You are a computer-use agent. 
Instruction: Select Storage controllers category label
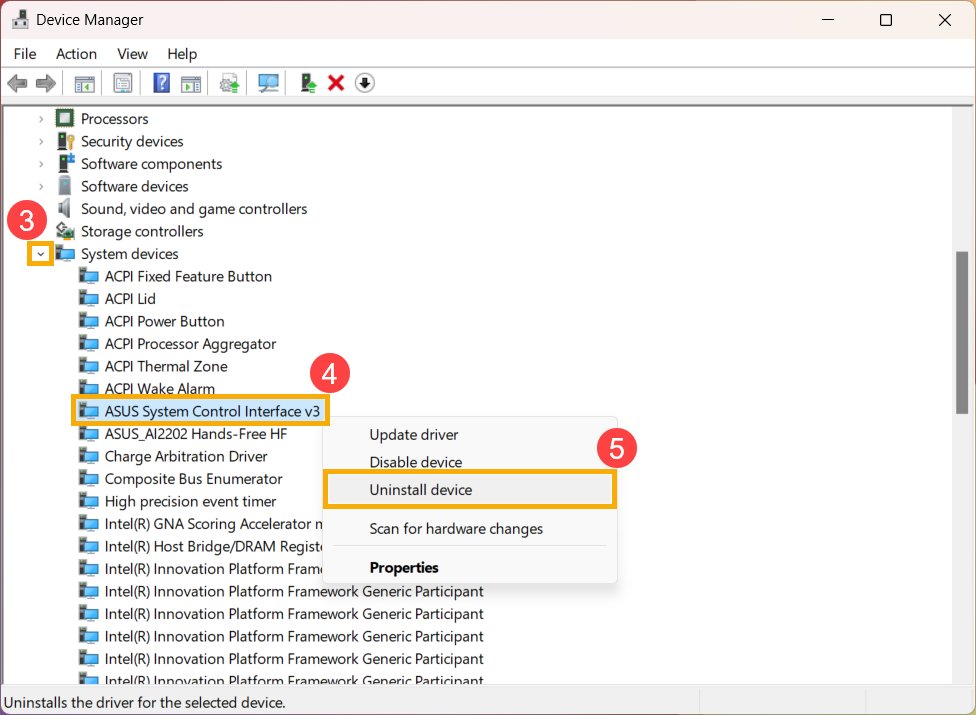[142, 231]
